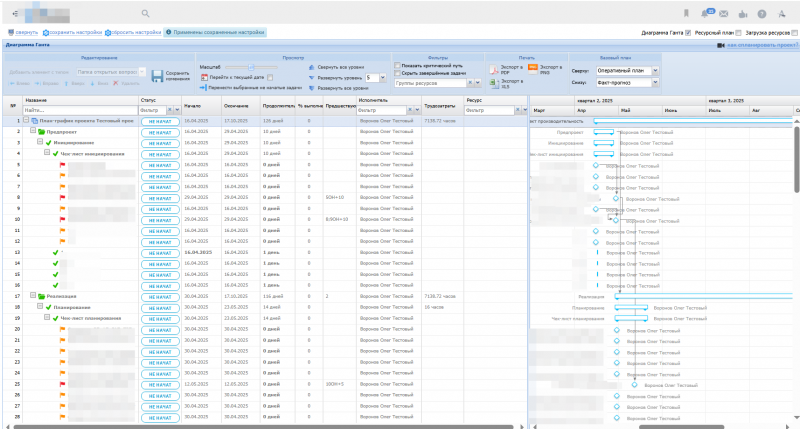This screenshot has width=800, height=429.
Task: Click 'Развернуть все уровни' option
Action: tap(345, 88)
